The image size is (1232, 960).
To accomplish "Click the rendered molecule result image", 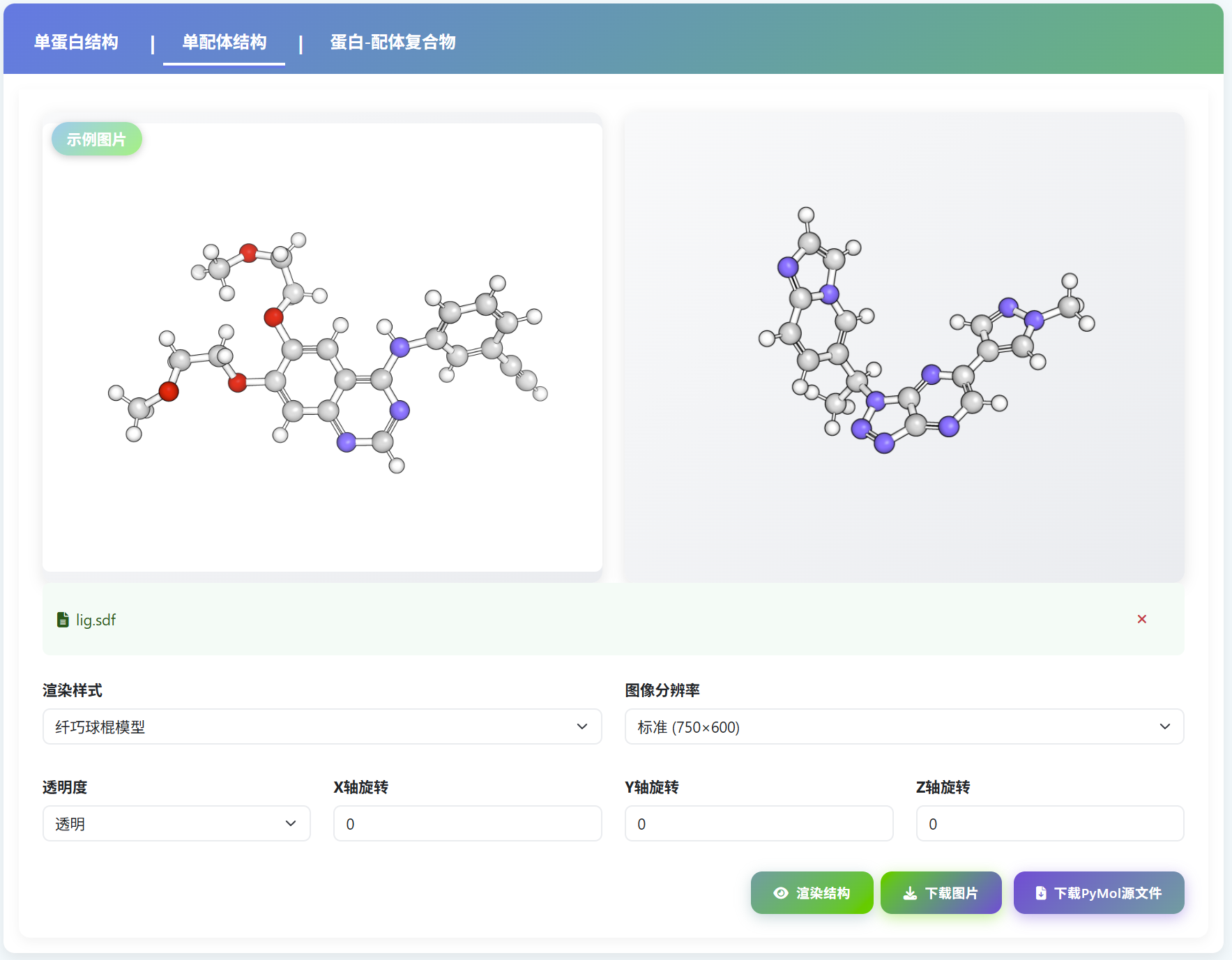I will pyautogui.click(x=903, y=346).
